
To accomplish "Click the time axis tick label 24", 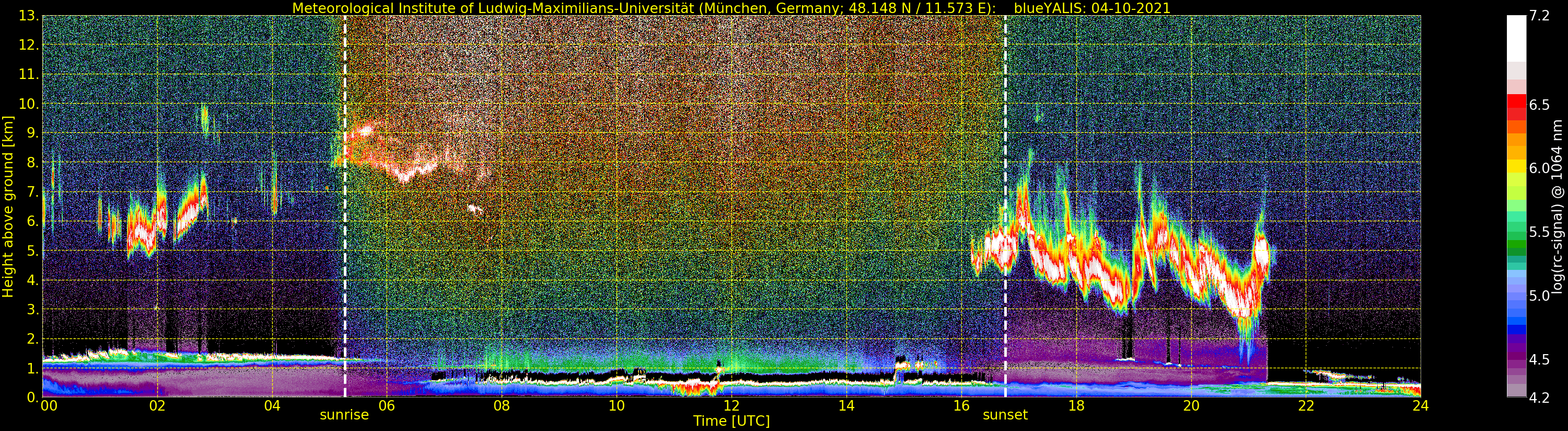I will click(x=1421, y=405).
